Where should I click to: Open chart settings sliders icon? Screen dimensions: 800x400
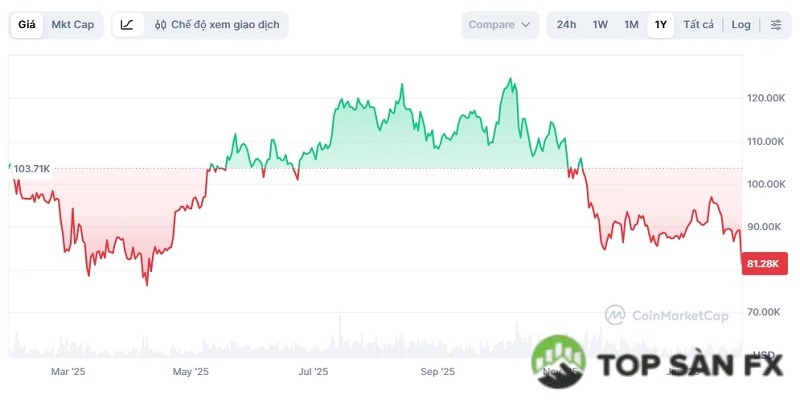776,25
